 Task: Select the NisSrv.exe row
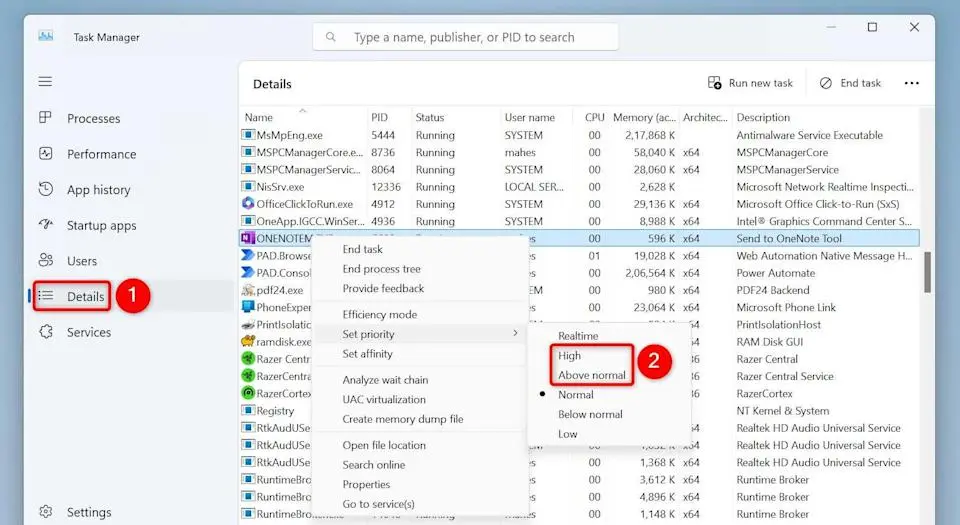click(579, 187)
